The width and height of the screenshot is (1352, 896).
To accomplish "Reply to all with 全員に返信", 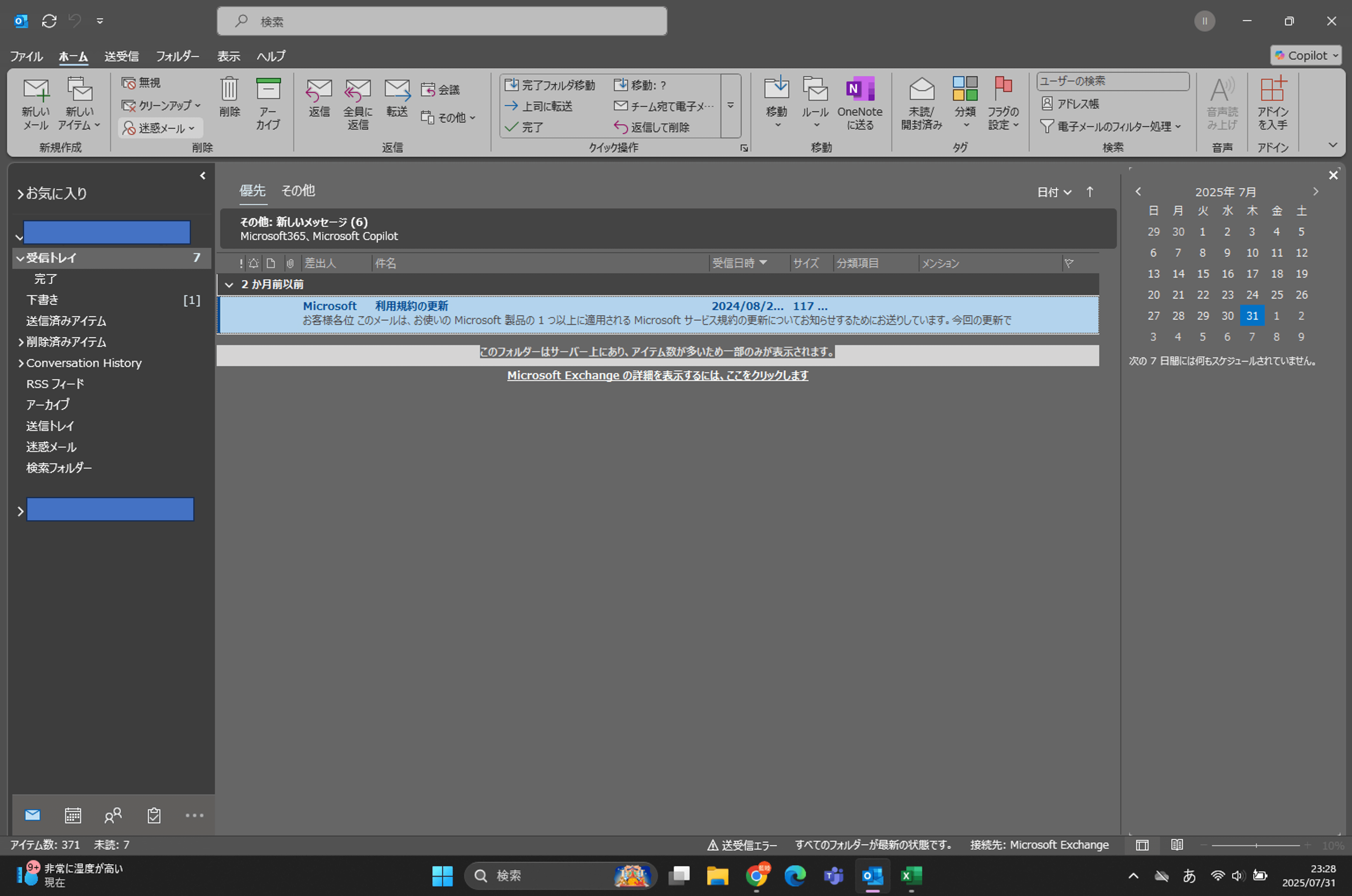I will pos(358,104).
